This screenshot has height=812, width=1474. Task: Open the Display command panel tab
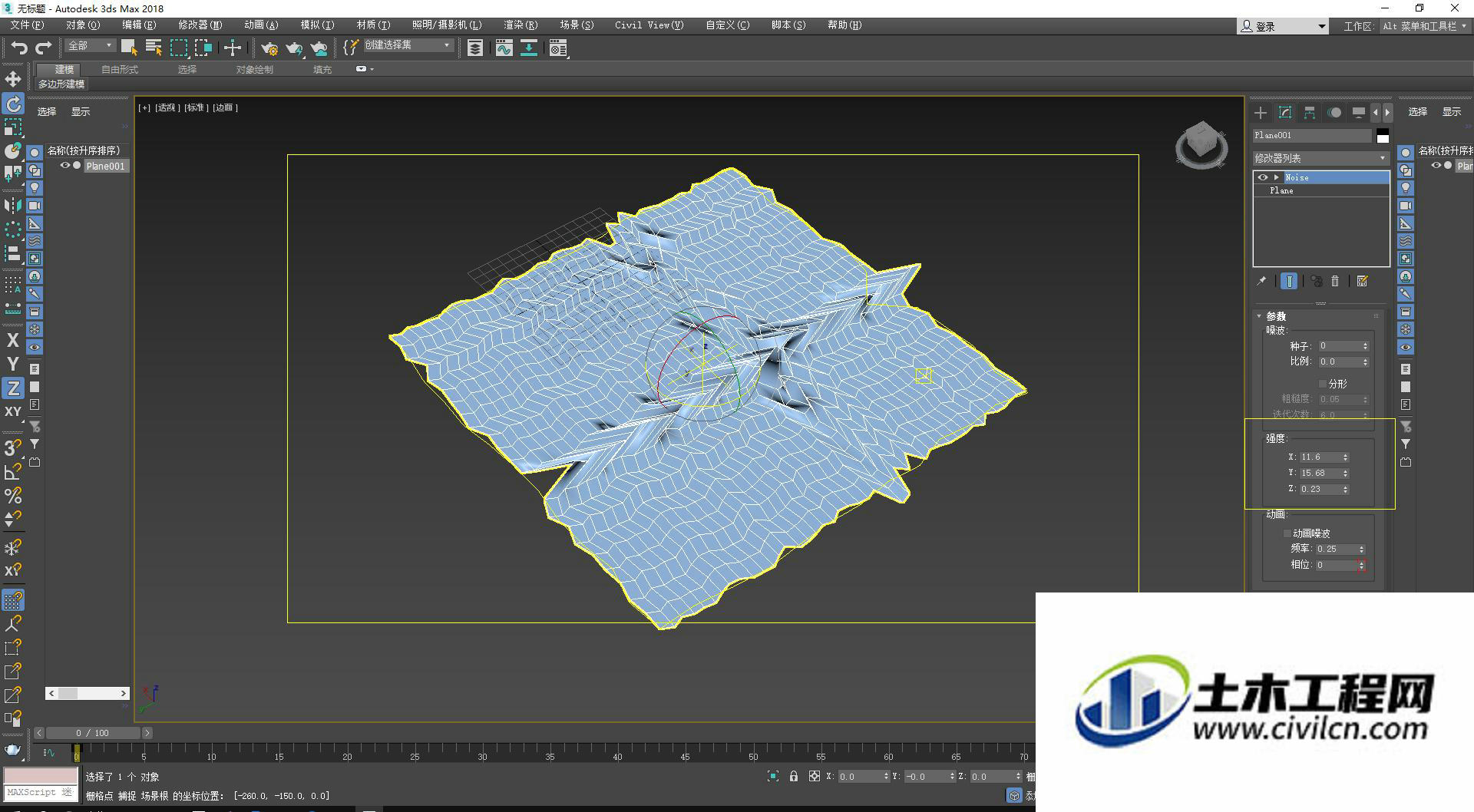(x=1359, y=113)
